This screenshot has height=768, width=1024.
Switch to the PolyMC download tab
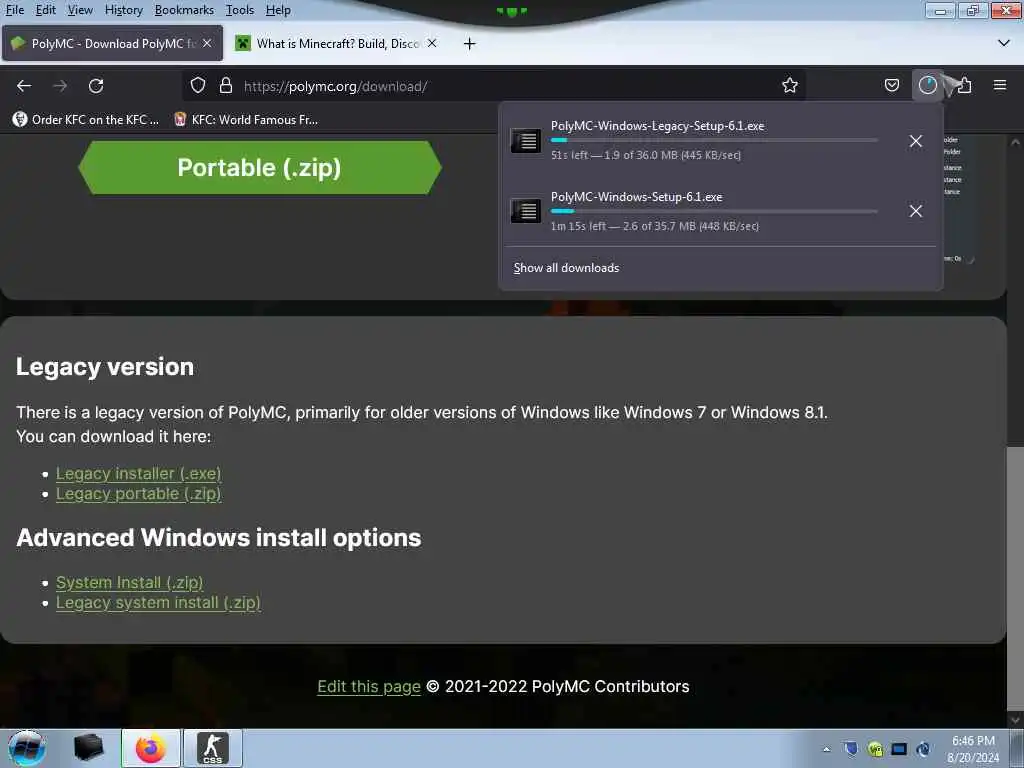[112, 43]
